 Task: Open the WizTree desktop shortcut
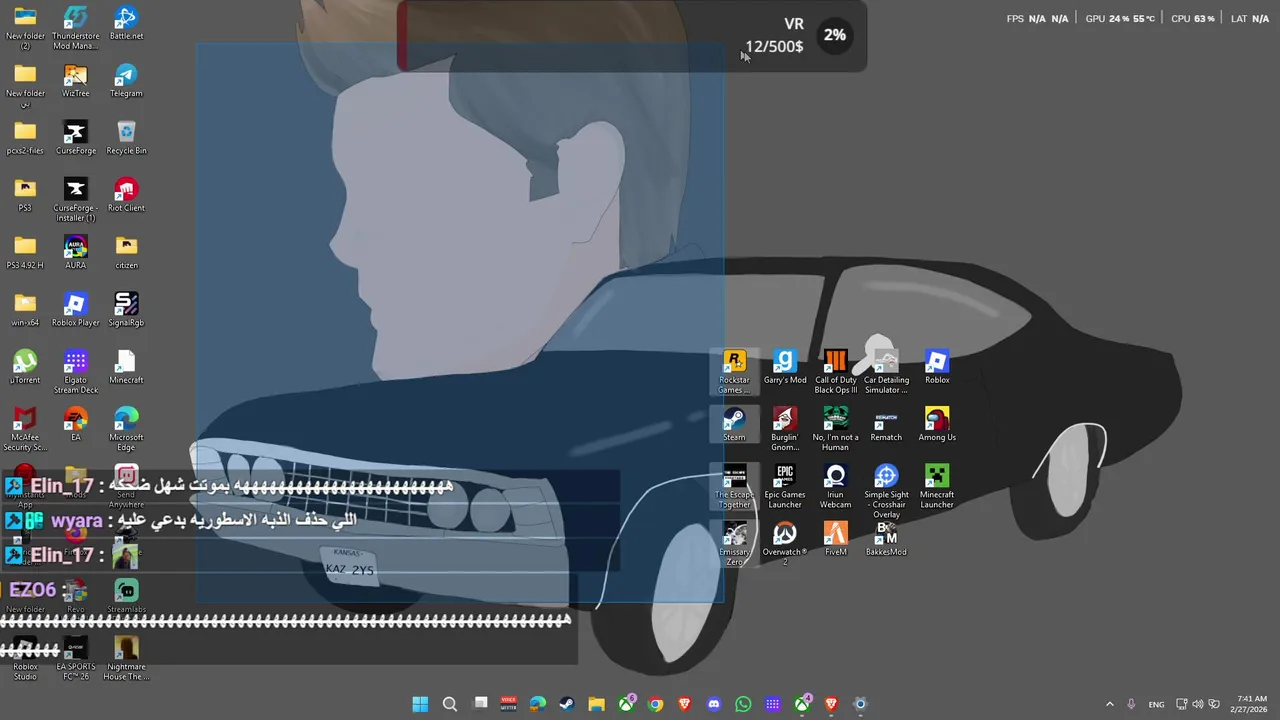pos(75,81)
